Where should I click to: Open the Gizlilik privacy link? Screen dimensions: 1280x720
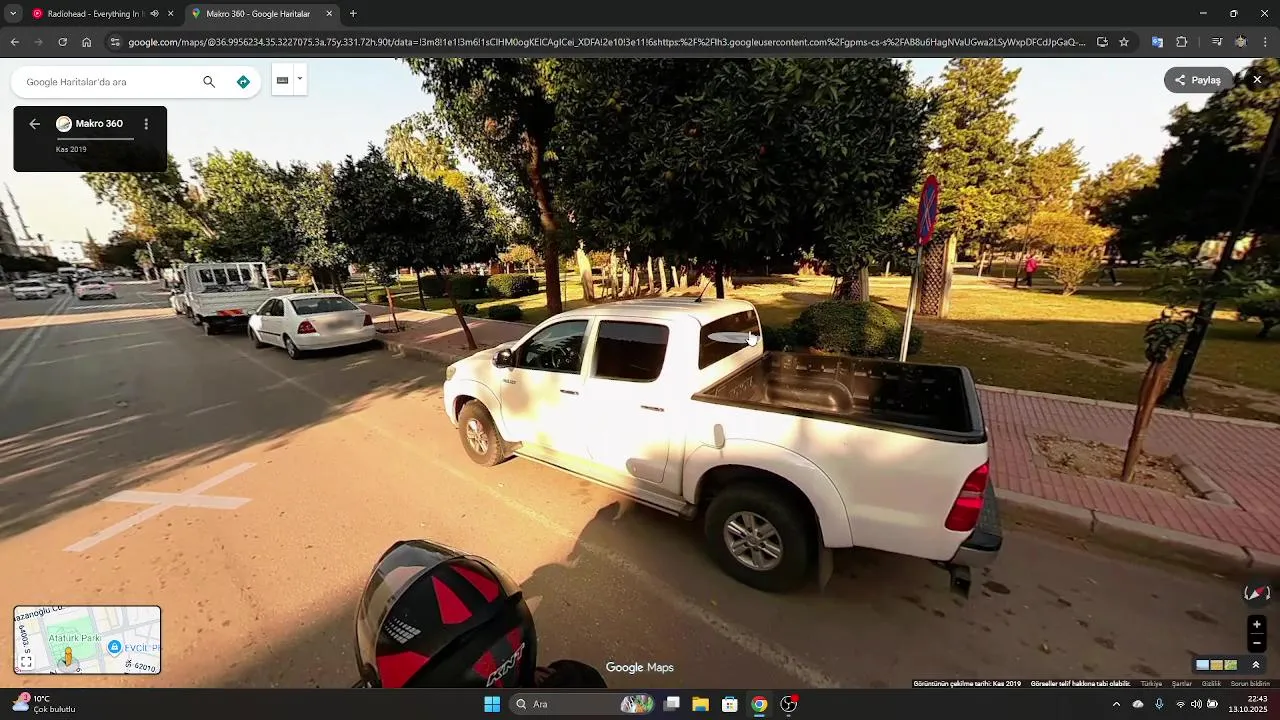point(1211,684)
